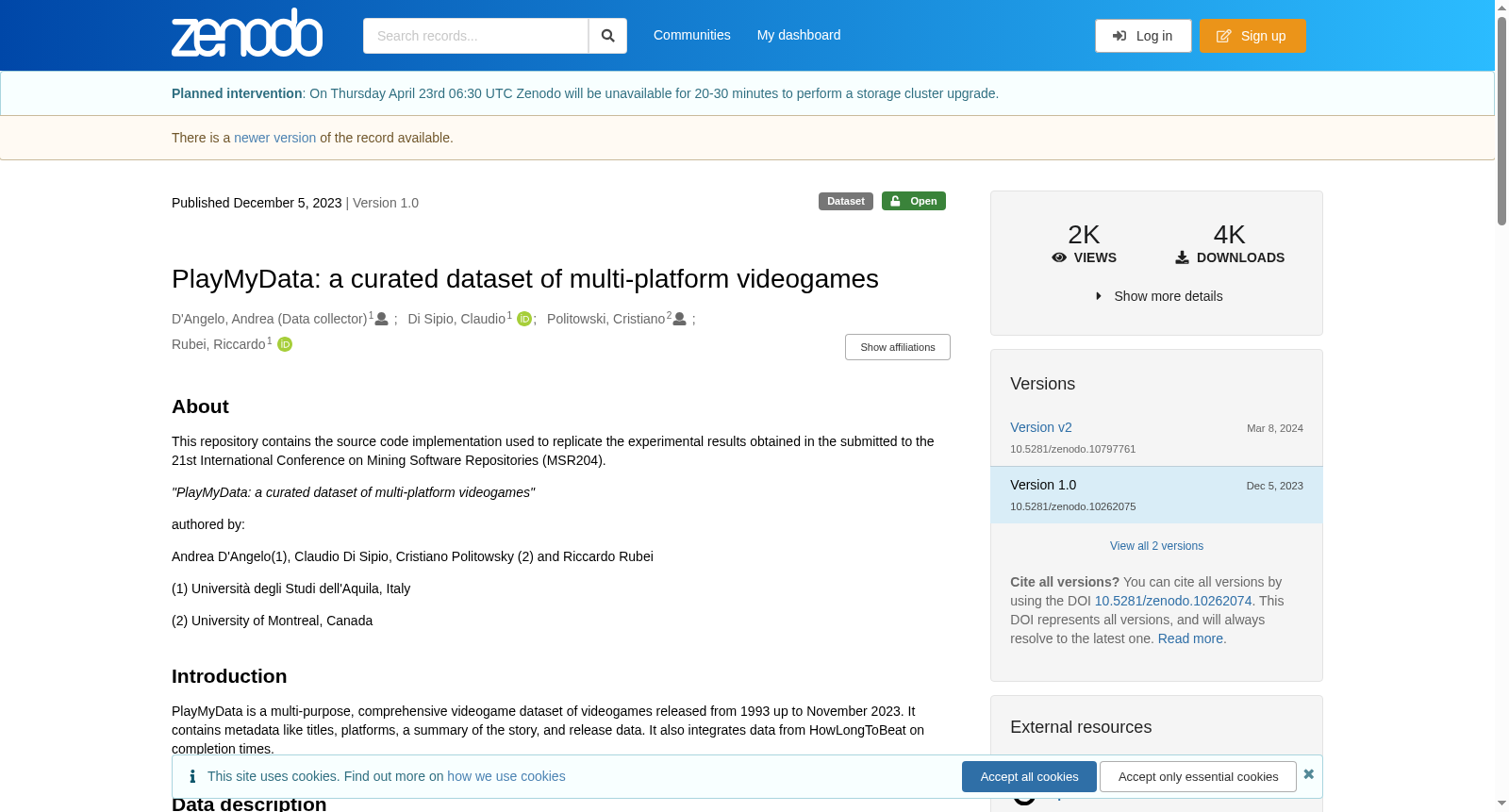The image size is (1509, 812).
Task: Click View all 2 versions
Action: (1156, 546)
